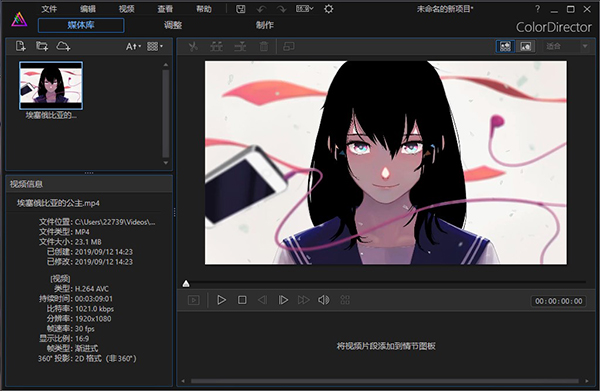Click the cloud download icon
Screen dimensions: 600x391
pyautogui.click(x=63, y=46)
